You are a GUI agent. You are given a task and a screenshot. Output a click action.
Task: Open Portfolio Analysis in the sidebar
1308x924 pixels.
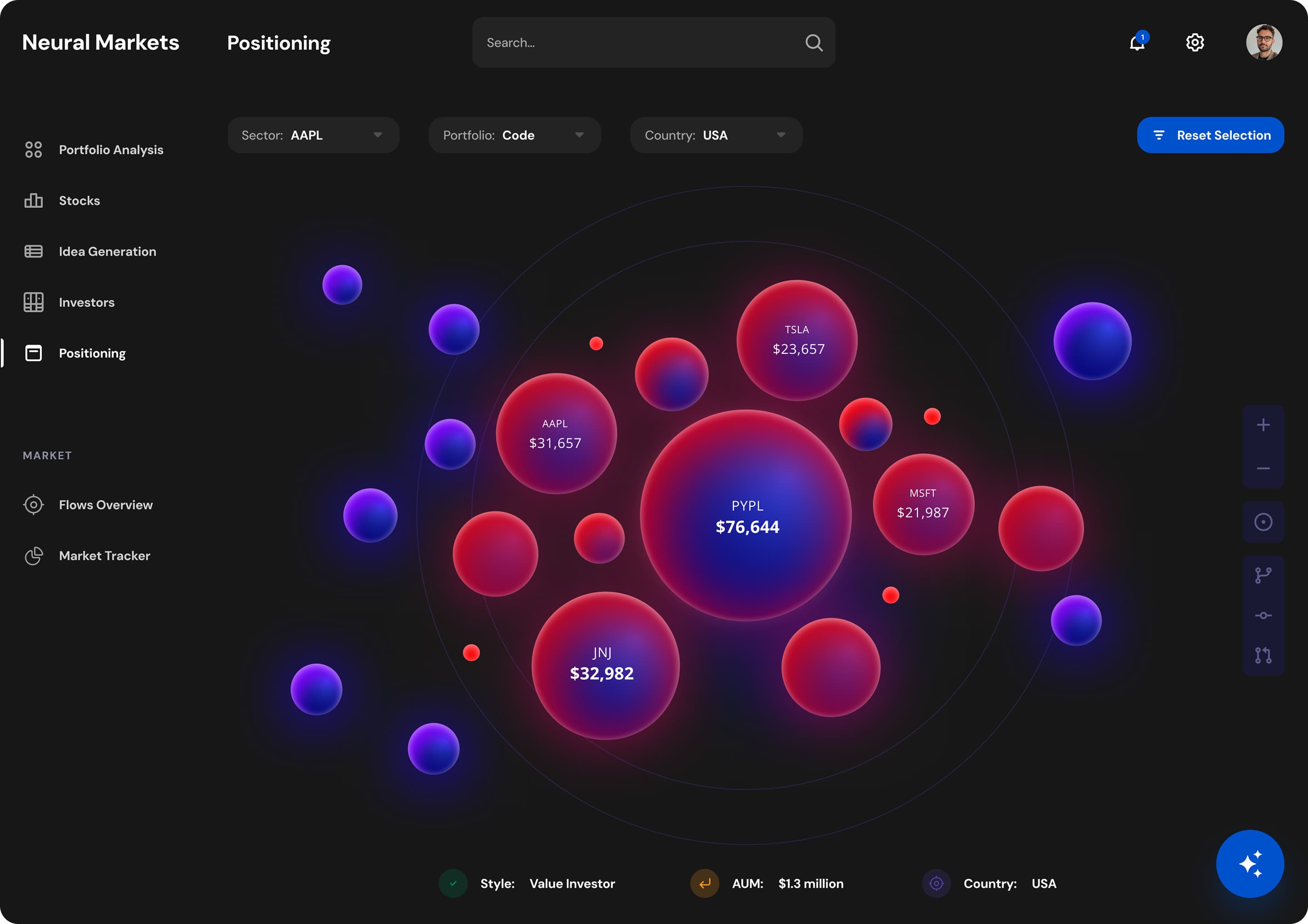pos(110,150)
